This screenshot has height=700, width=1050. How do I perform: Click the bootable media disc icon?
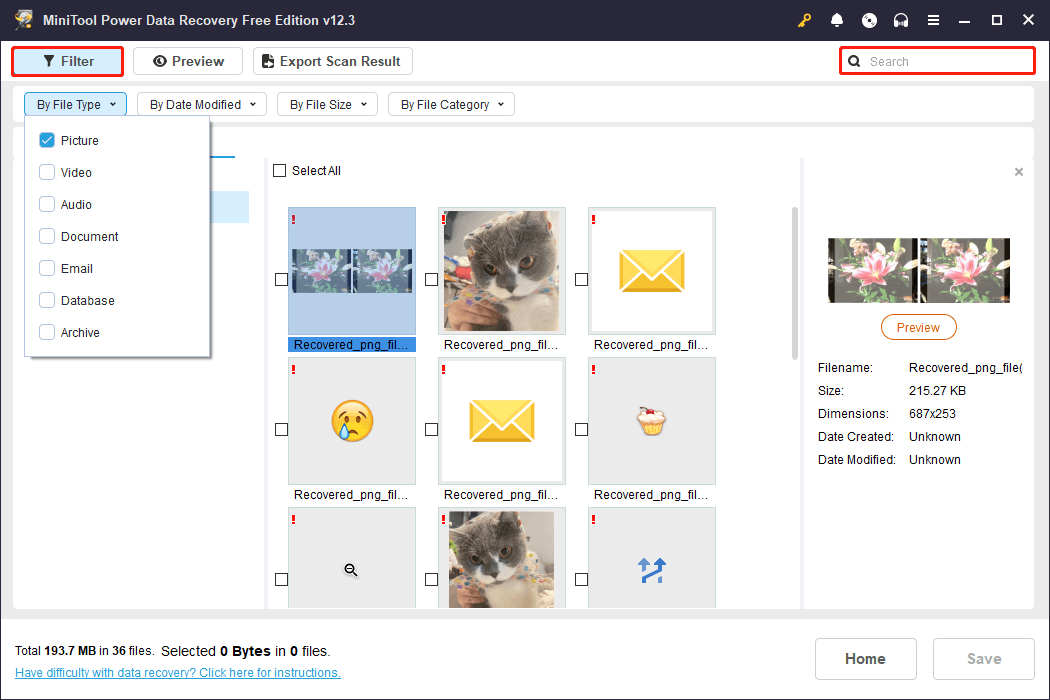coord(869,20)
